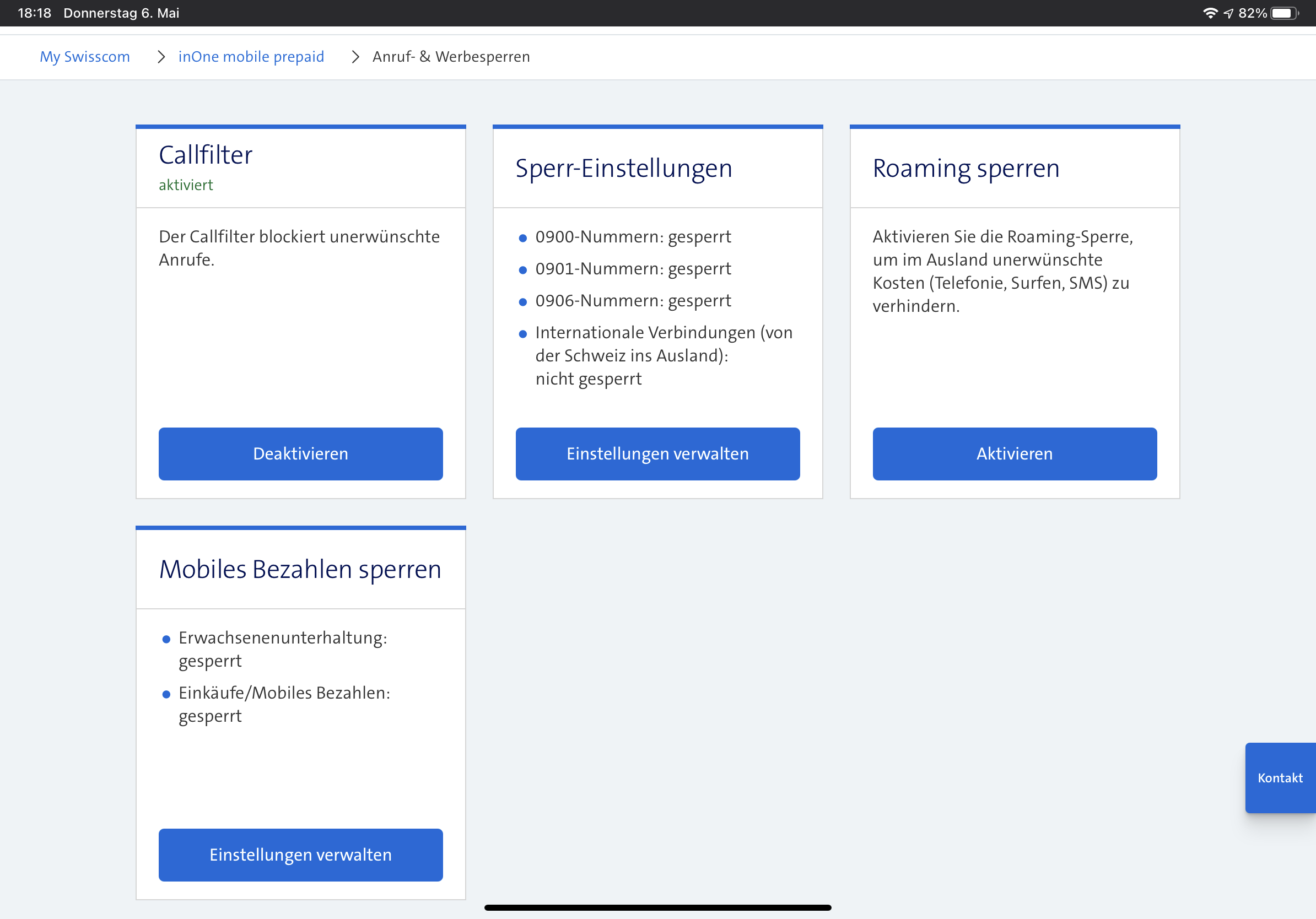
Task: Manage Sperr-Einstellungen with Einstellungen verwalten
Action: tap(657, 453)
